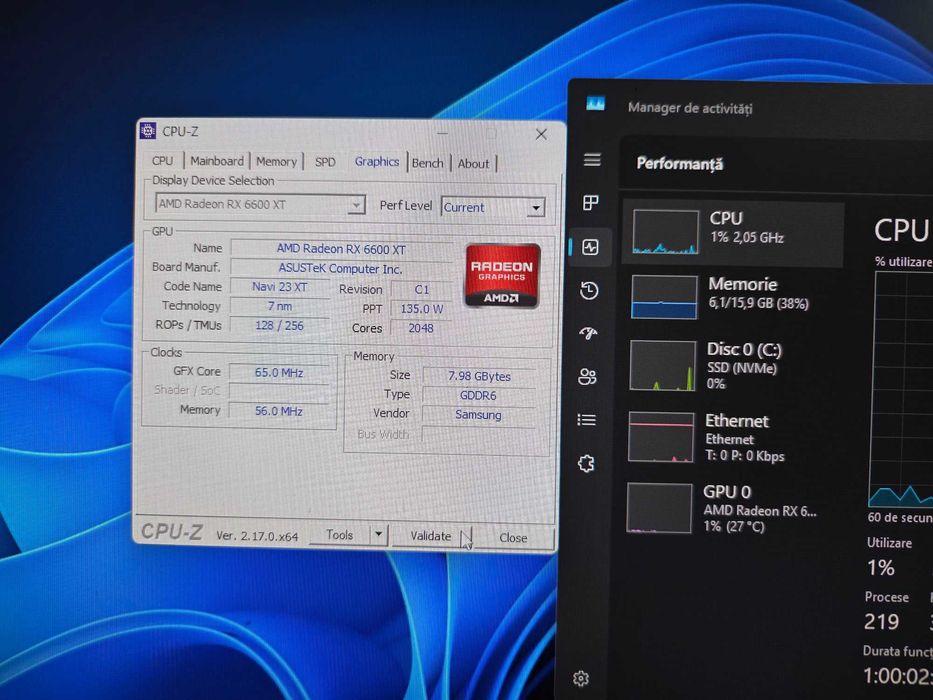
Task: Expand the Tools dropdown arrow in CPU-Z
Action: (x=378, y=535)
